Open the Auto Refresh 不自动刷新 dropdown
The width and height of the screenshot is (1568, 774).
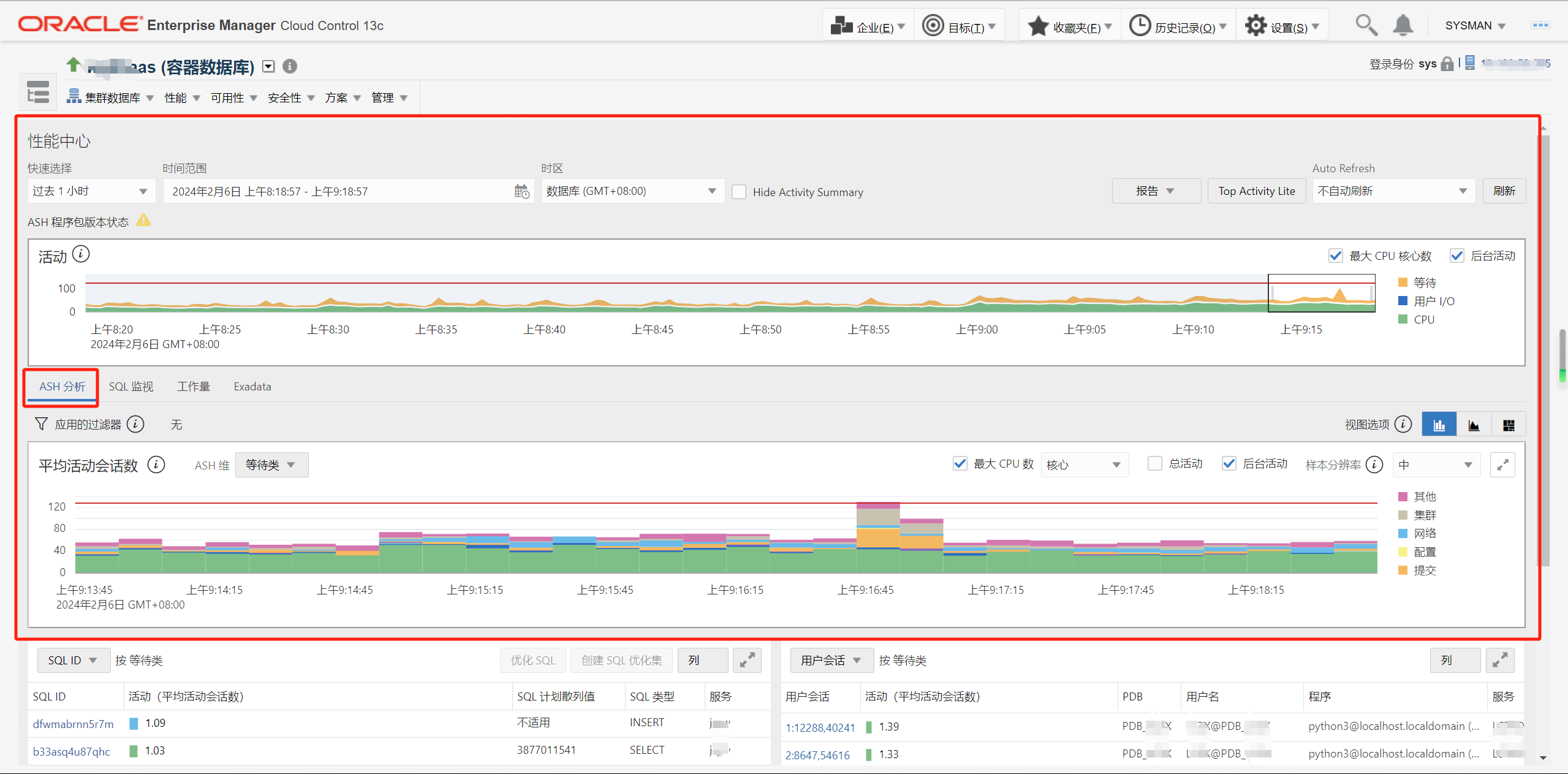(1393, 191)
